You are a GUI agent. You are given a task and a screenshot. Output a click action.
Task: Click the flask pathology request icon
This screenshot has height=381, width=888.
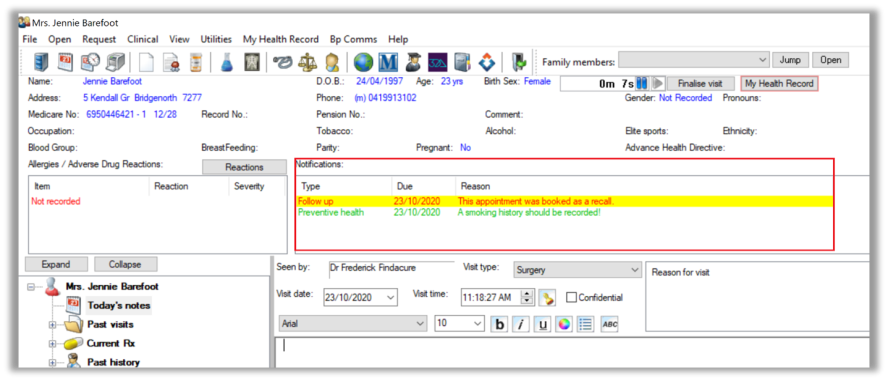click(x=227, y=62)
